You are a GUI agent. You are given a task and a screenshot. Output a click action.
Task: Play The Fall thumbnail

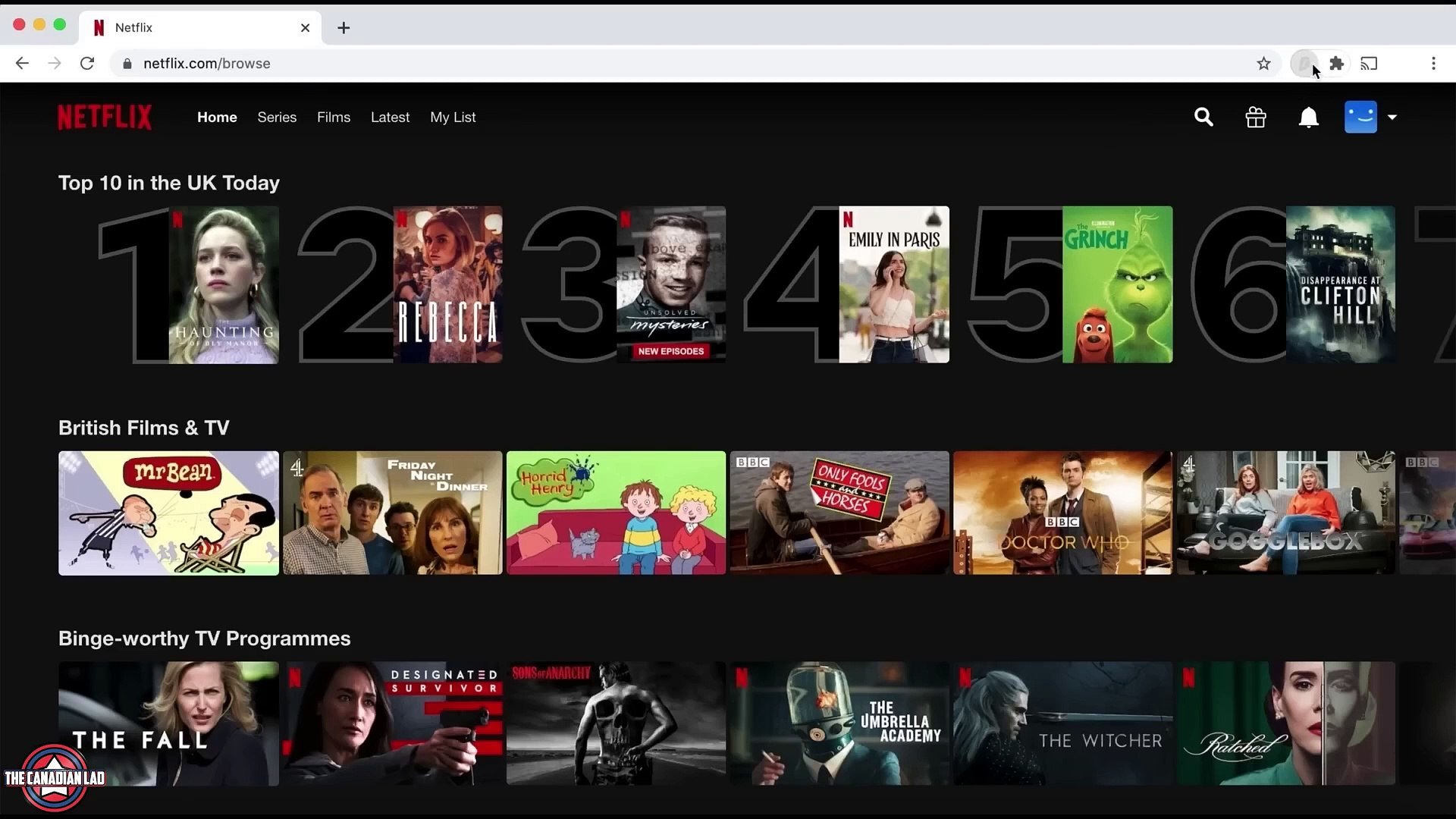click(168, 723)
